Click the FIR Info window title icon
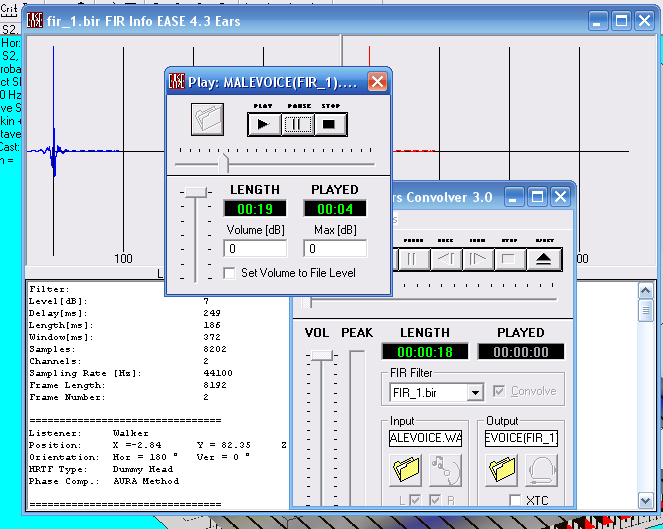663x529 pixels. [35, 20]
